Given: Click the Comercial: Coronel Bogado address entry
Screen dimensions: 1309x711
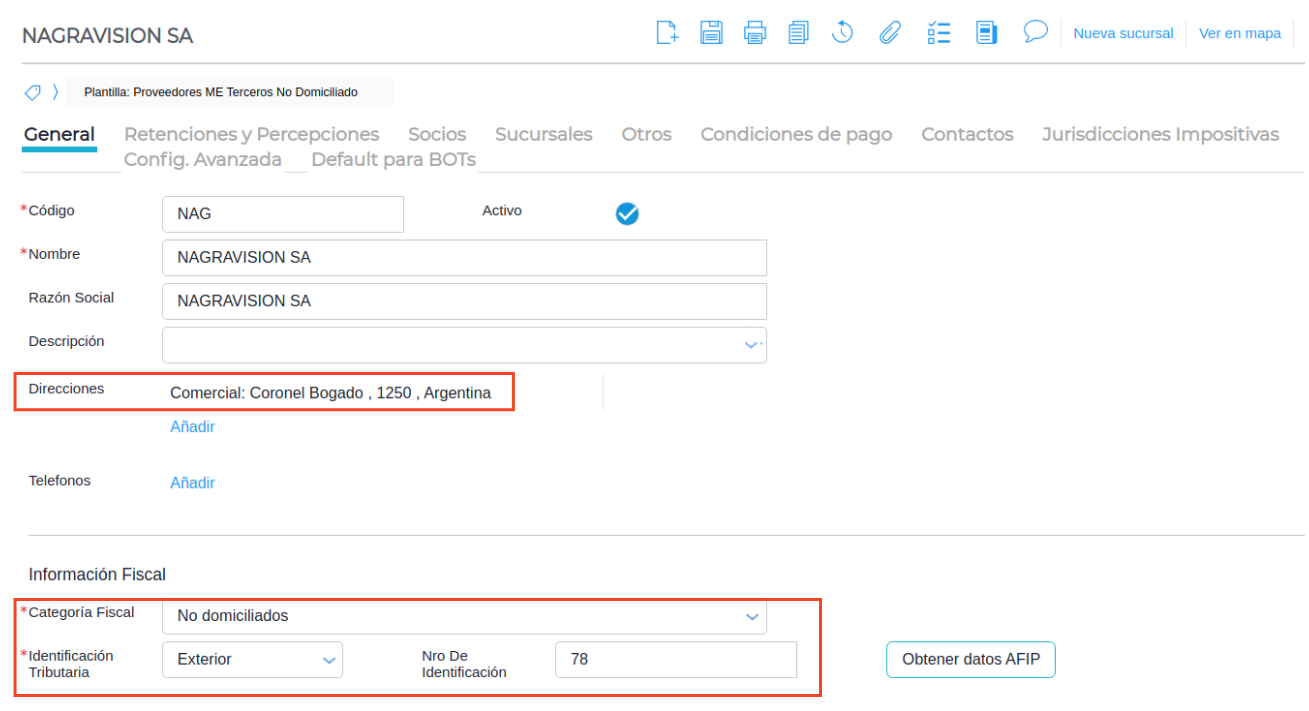Looking at the screenshot, I should [330, 393].
